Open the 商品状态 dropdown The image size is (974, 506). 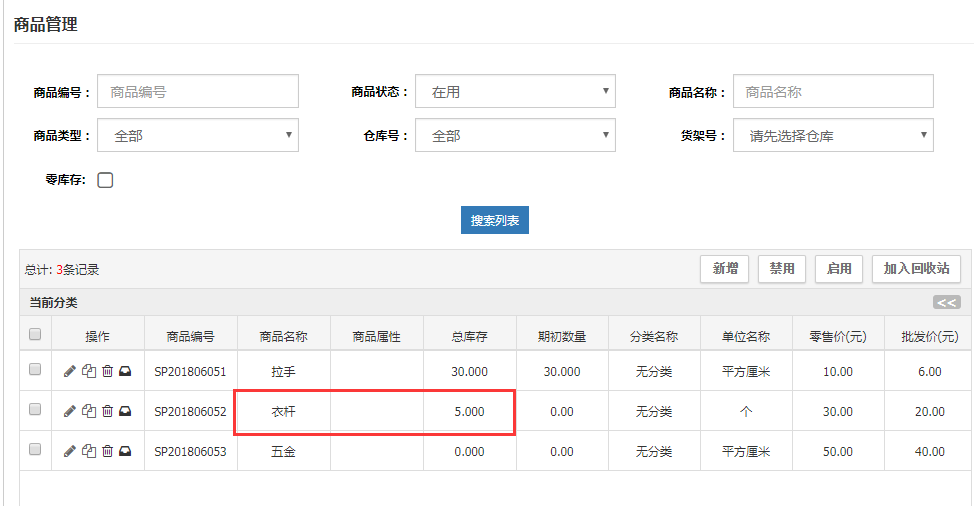pyautogui.click(x=515, y=91)
